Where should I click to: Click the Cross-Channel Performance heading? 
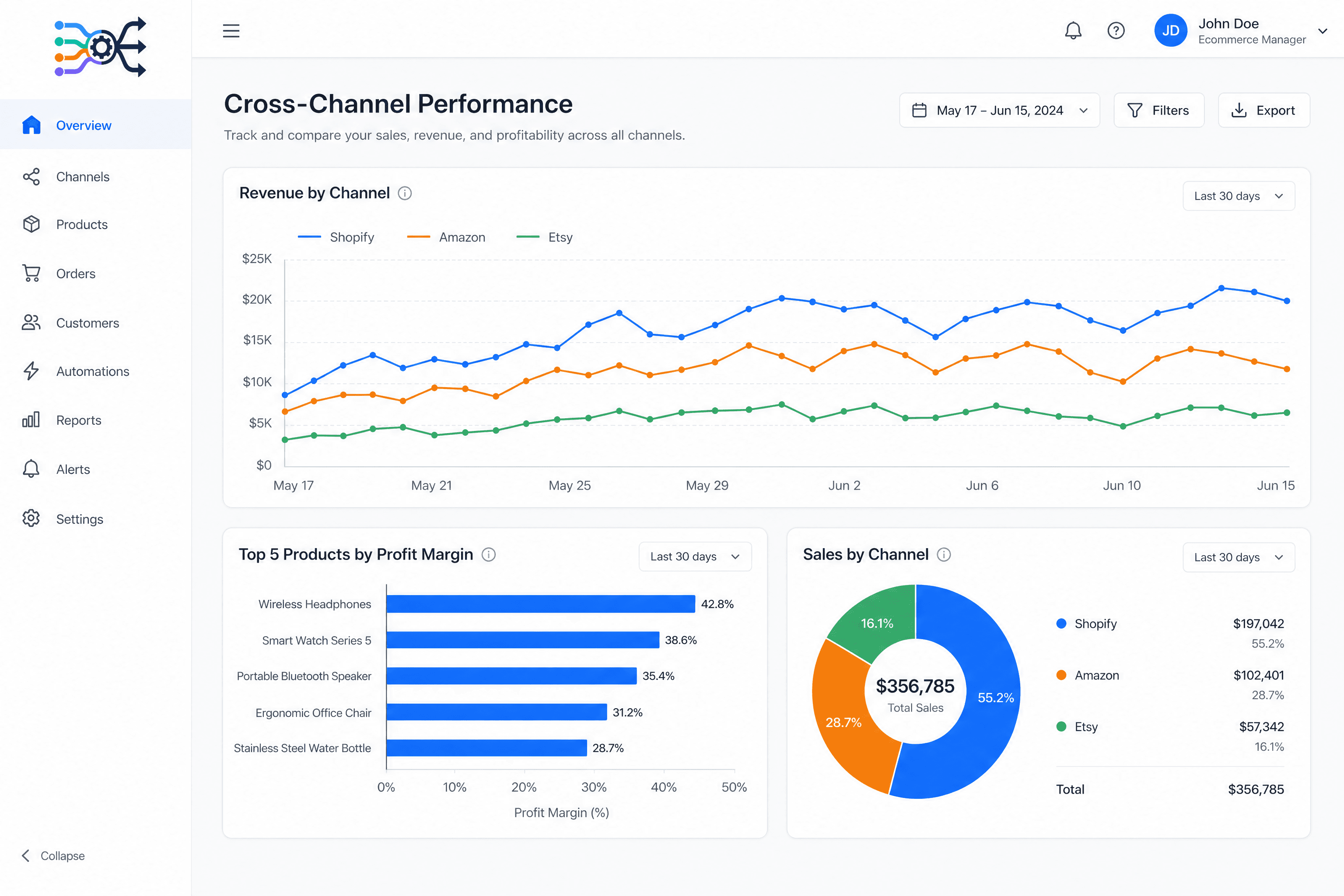pyautogui.click(x=398, y=103)
